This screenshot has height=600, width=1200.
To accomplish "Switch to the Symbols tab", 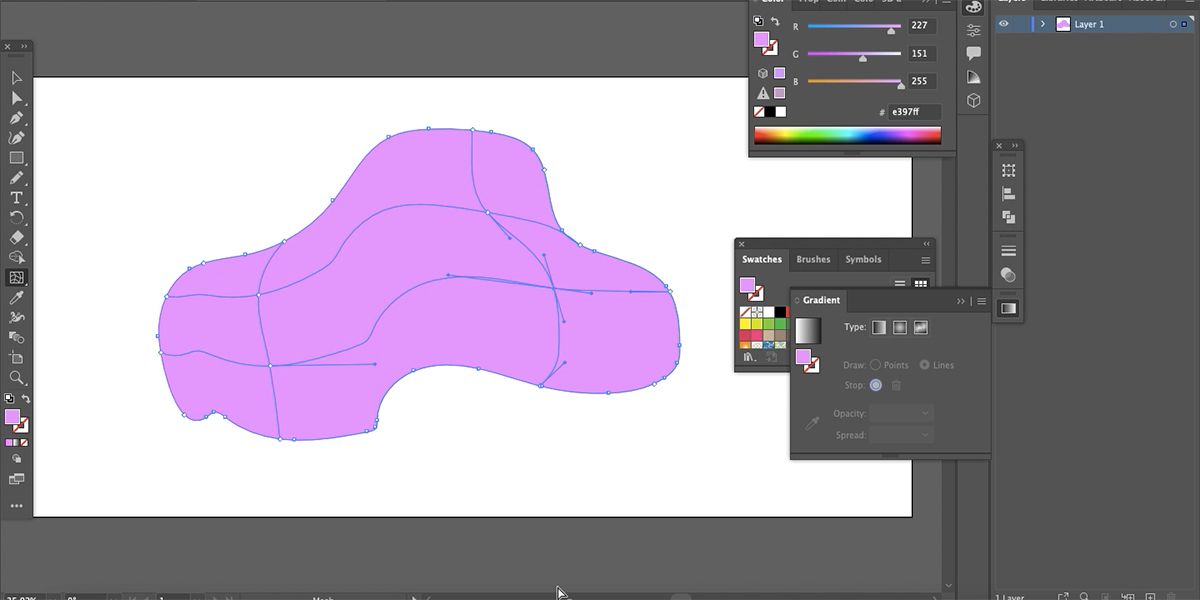I will point(863,259).
